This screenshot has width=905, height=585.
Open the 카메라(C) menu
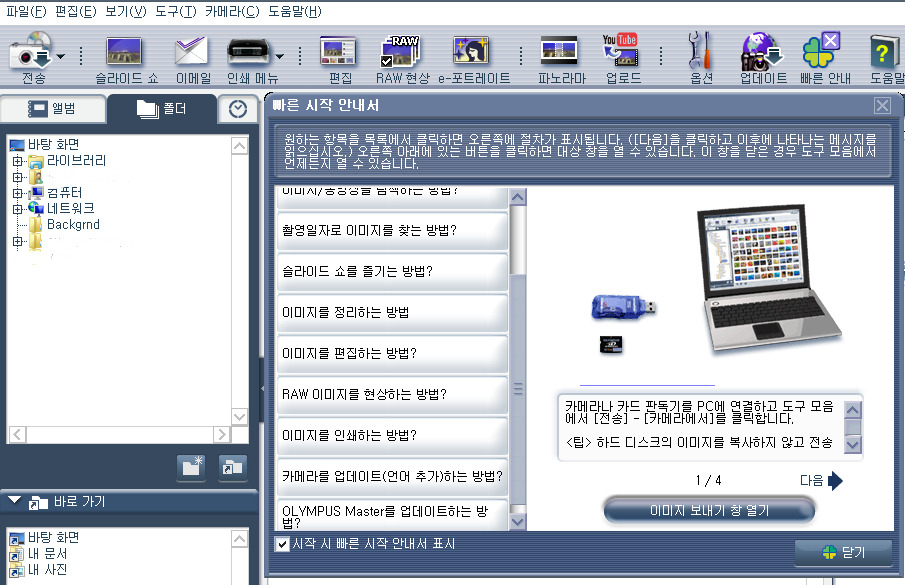231,11
